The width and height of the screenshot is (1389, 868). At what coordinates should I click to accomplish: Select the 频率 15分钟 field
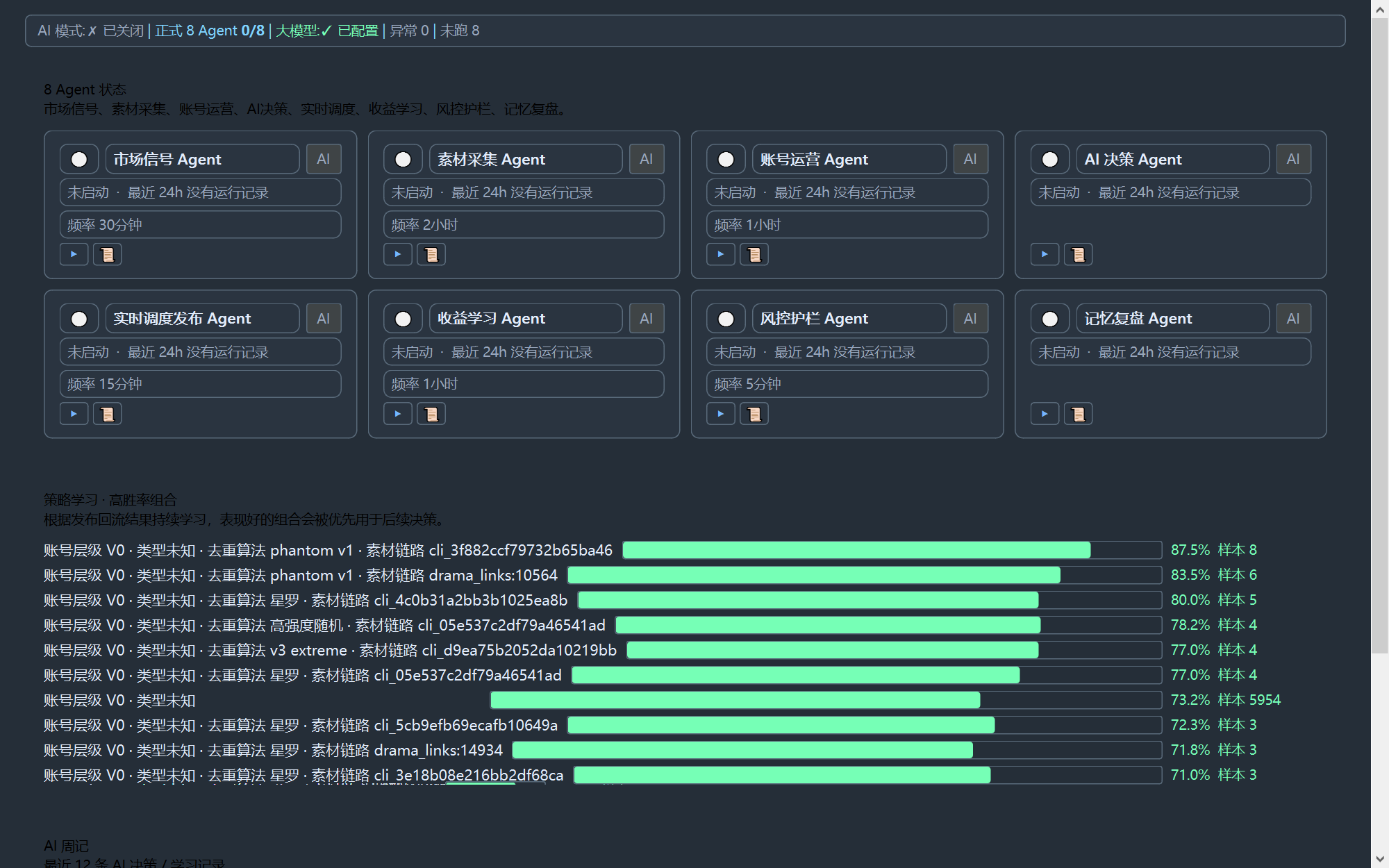[x=201, y=384]
